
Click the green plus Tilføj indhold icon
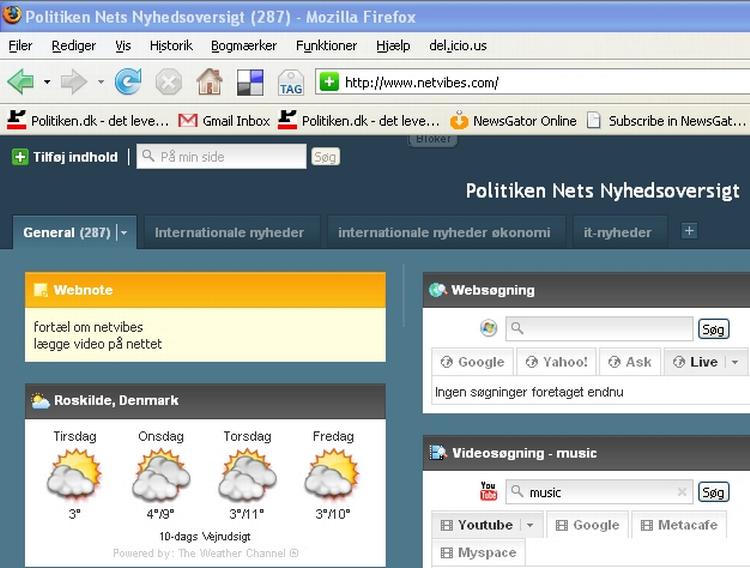pyautogui.click(x=20, y=157)
